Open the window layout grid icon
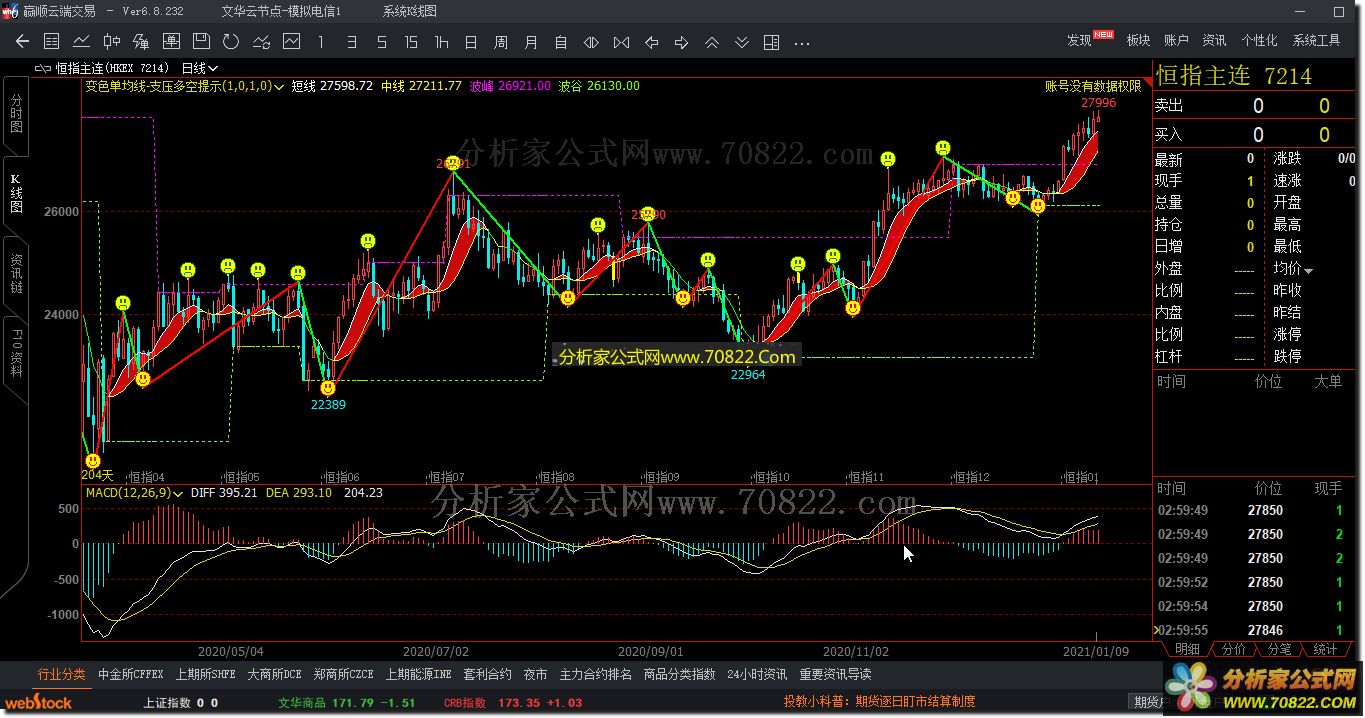Viewport: 1365px width, 718px height. [x=771, y=42]
